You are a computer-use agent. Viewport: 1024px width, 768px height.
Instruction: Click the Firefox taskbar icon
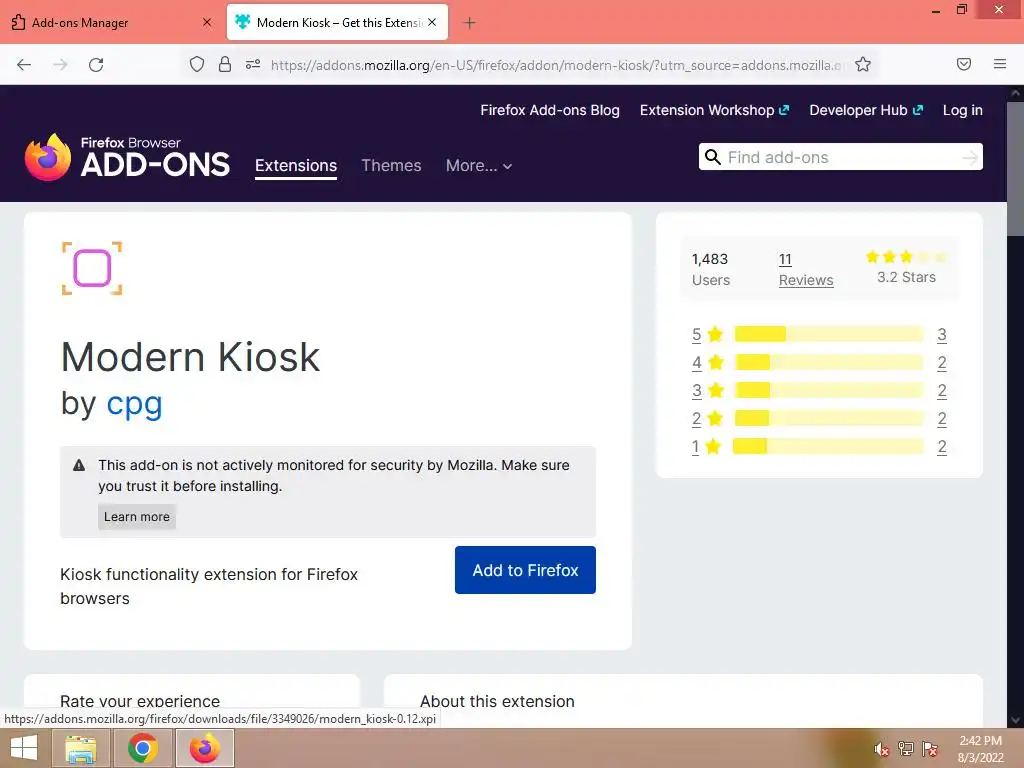[204, 748]
